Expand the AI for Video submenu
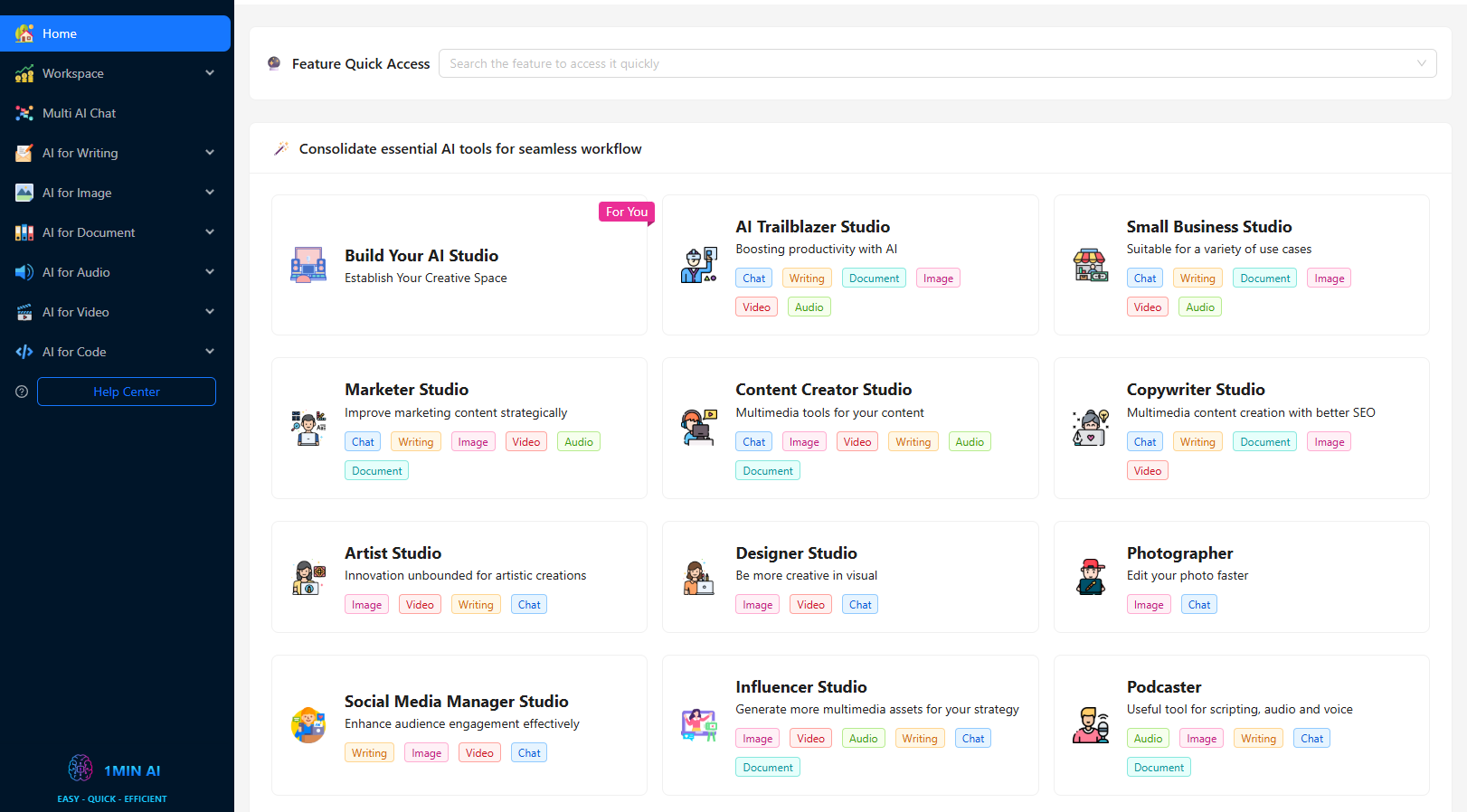The height and width of the screenshot is (812, 1467). (210, 312)
